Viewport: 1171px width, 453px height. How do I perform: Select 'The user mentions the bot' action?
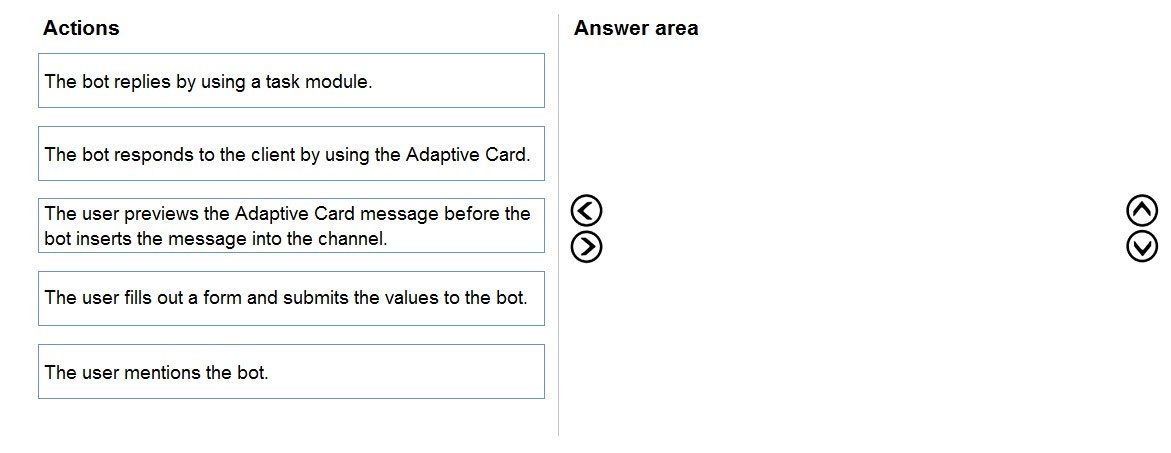[291, 372]
